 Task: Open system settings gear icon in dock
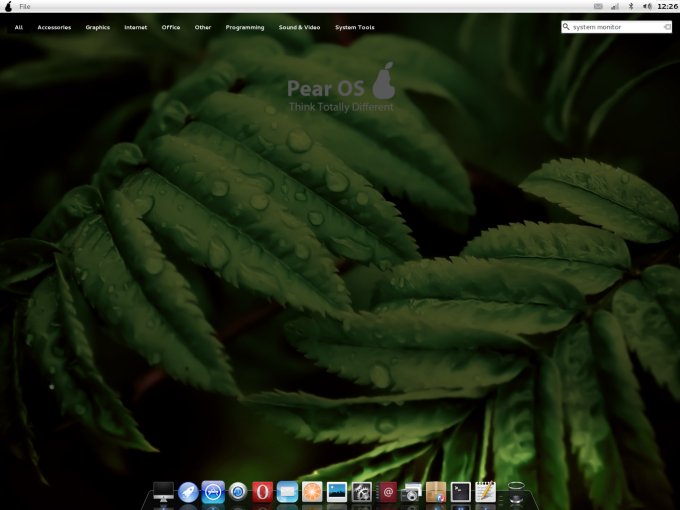pos(362,492)
